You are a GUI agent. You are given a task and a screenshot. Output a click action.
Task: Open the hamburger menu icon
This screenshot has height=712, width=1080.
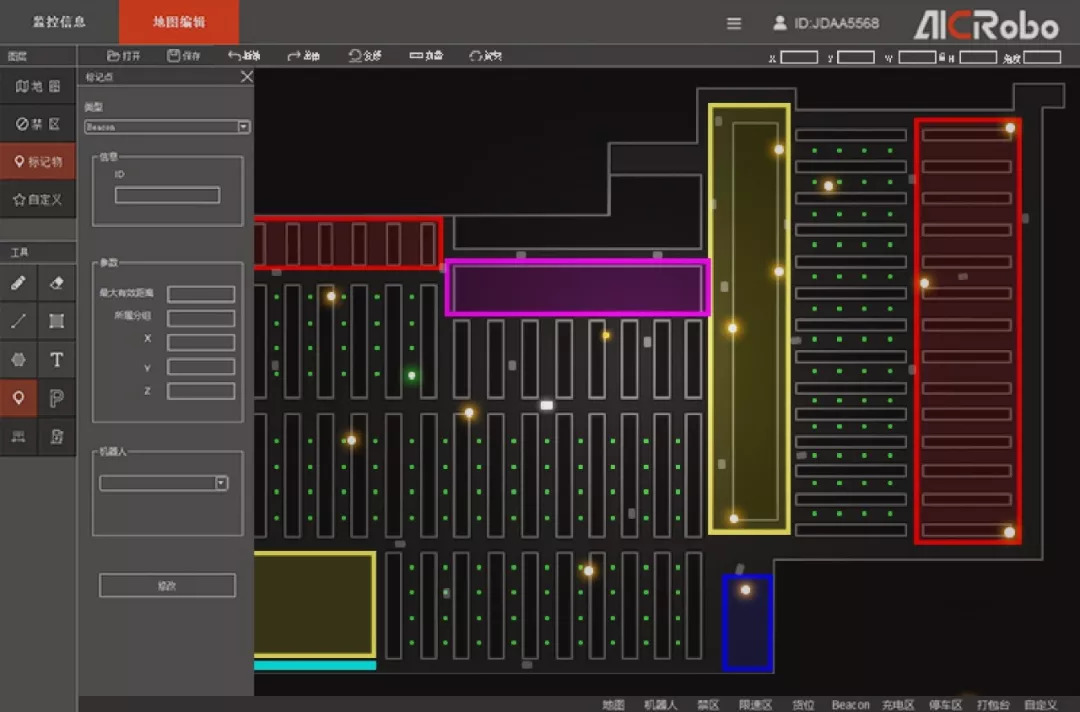(x=734, y=23)
